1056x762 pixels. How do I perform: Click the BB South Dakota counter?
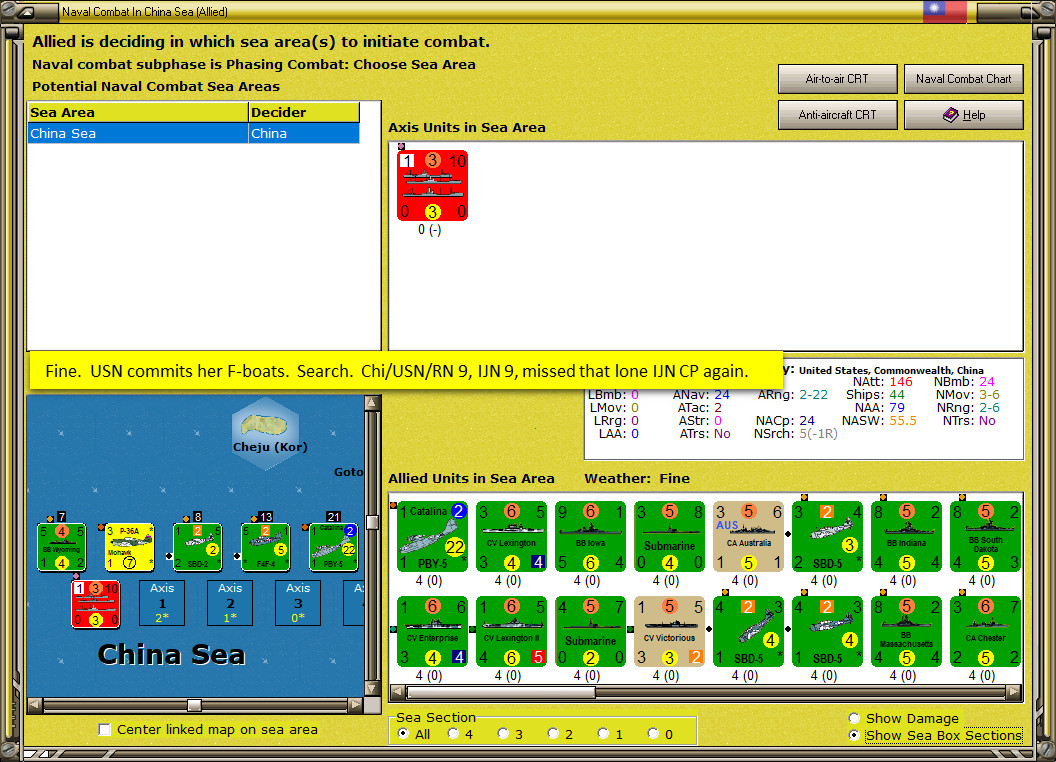coord(985,536)
